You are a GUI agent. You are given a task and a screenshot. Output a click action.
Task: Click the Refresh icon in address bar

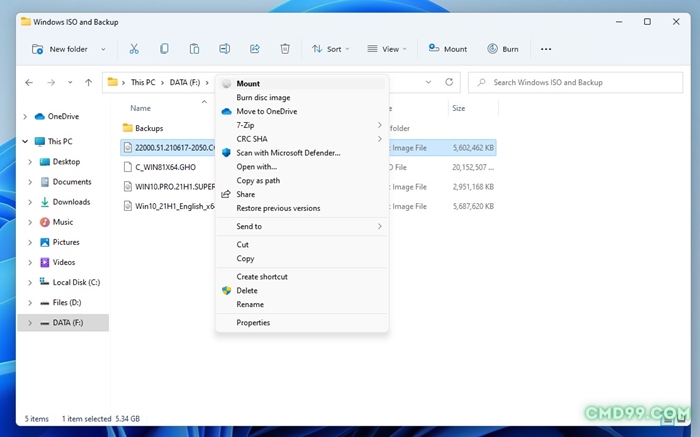coord(449,82)
